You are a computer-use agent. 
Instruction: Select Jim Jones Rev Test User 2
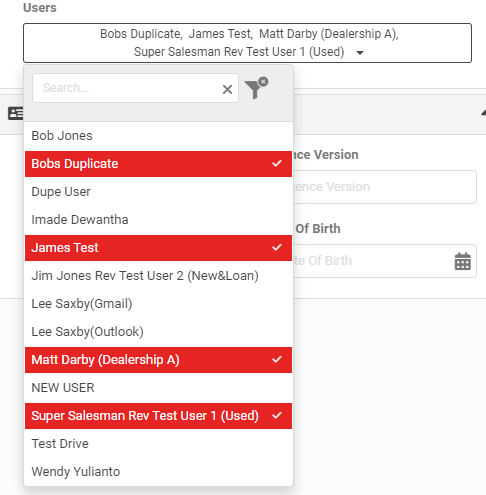pos(158,276)
